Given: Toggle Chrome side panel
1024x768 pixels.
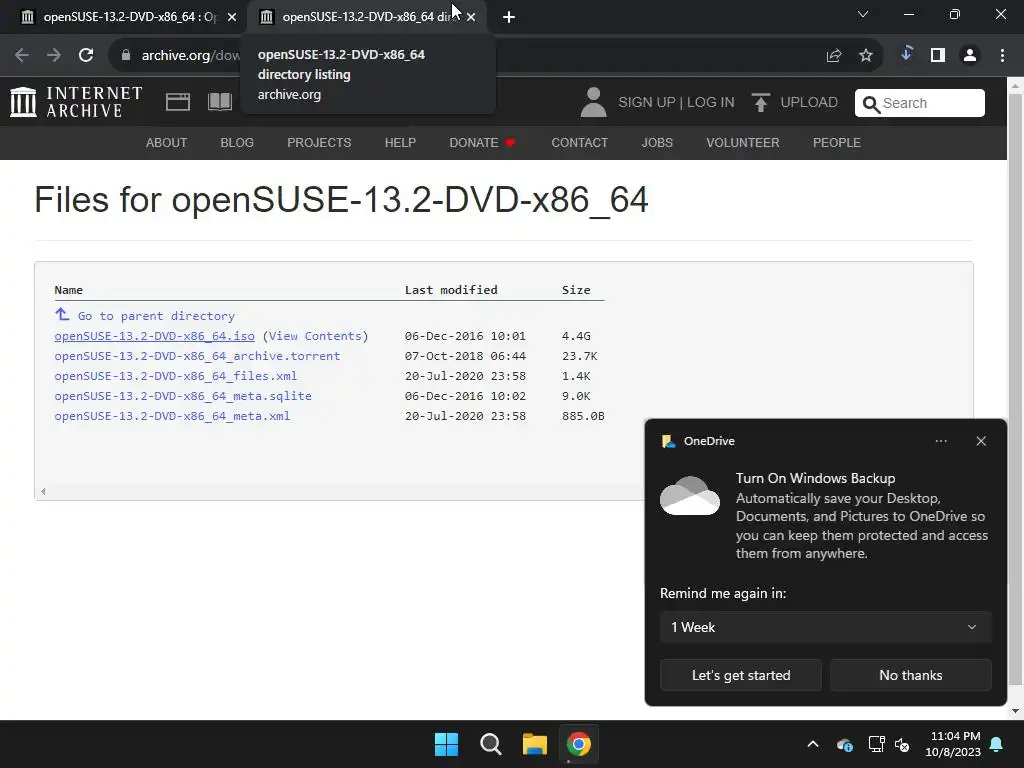Looking at the screenshot, I should (x=938, y=56).
